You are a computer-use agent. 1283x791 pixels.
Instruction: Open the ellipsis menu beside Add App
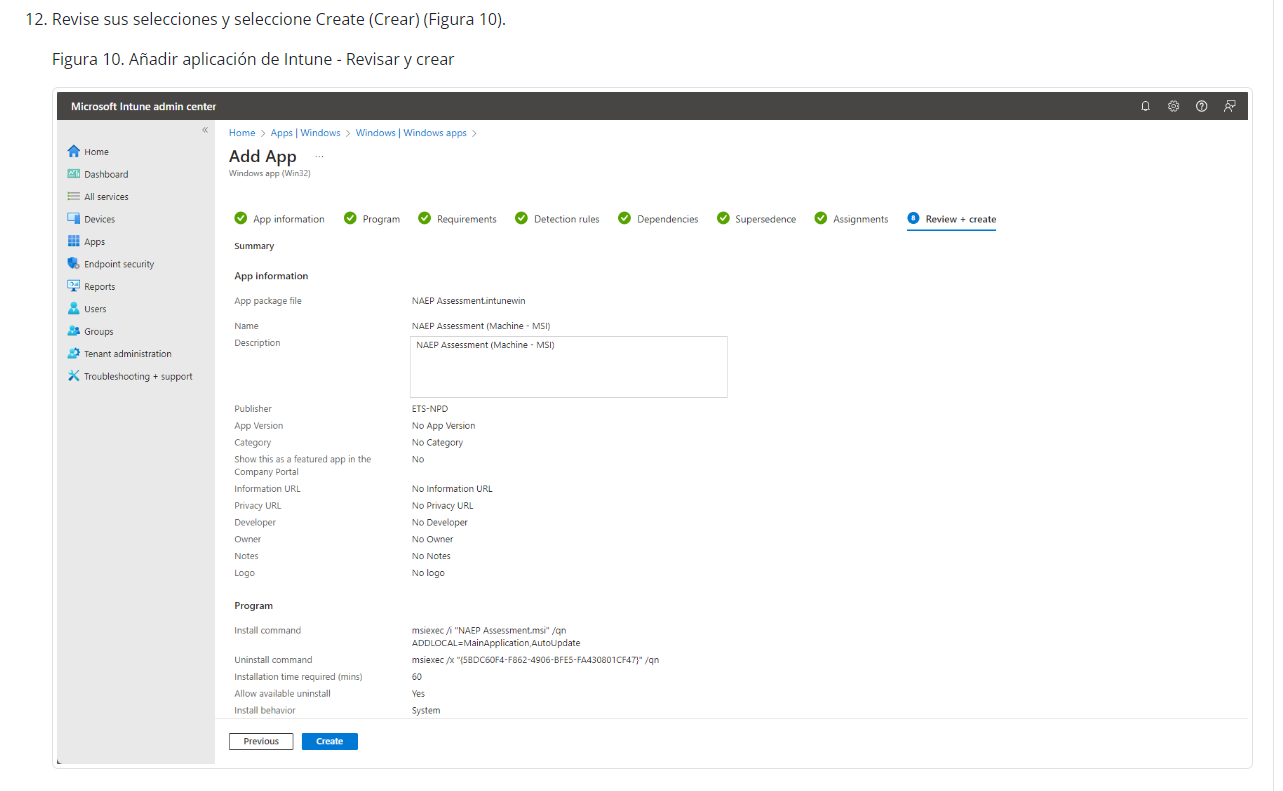click(x=320, y=157)
